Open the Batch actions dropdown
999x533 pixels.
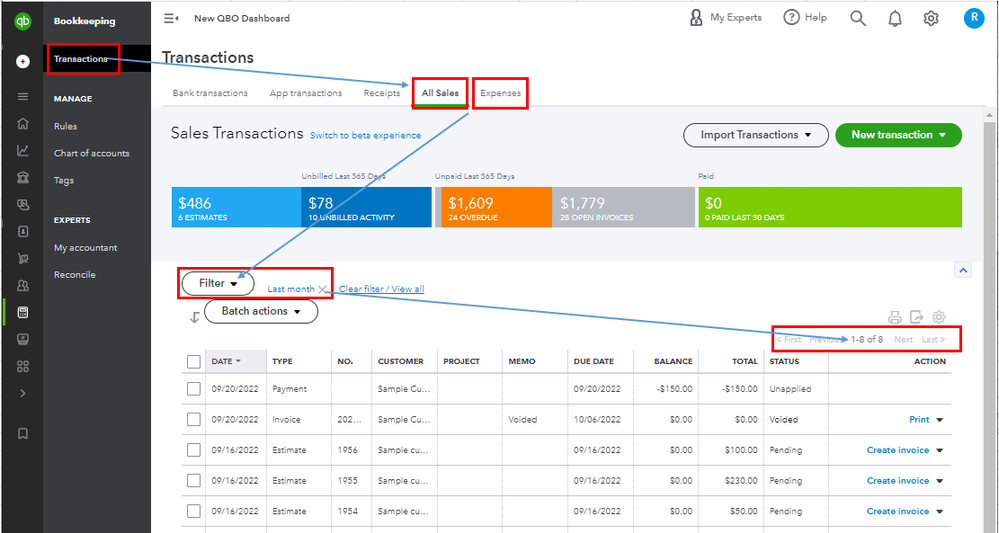point(261,311)
